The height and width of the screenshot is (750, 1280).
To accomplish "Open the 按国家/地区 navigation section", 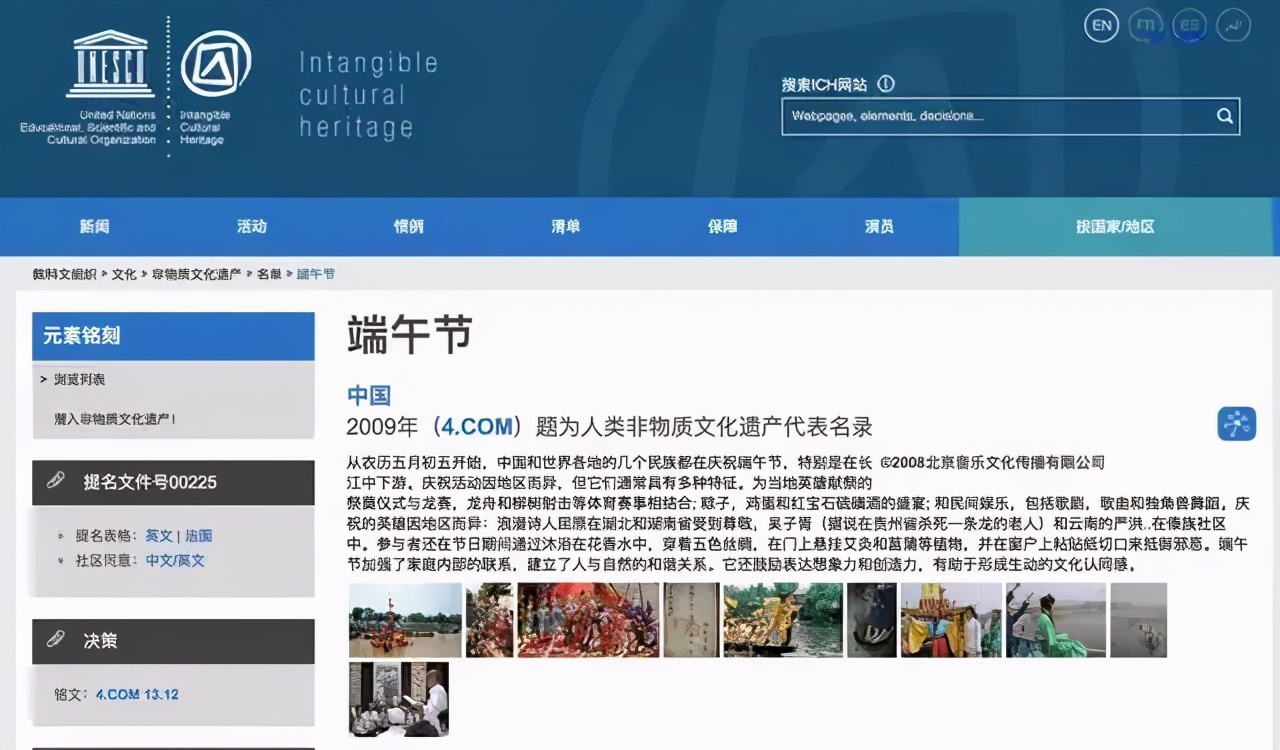I will click(x=1114, y=226).
